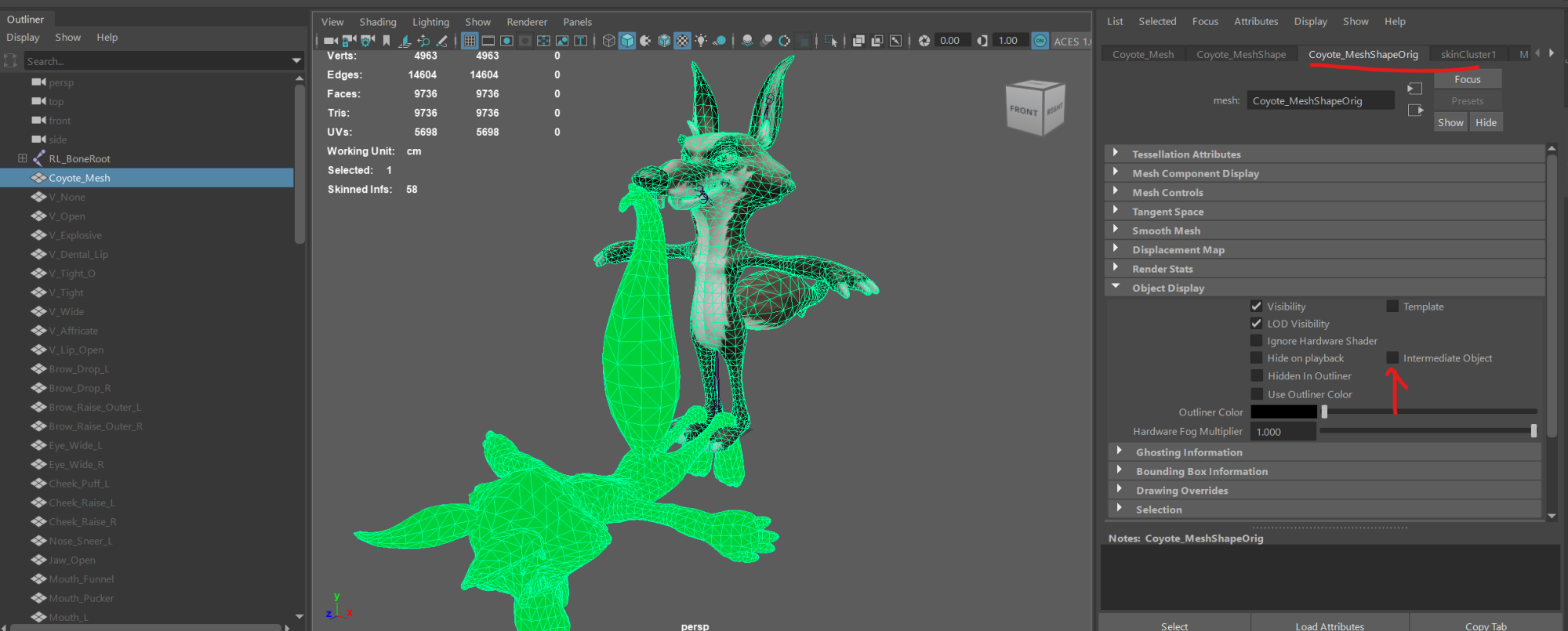1568x631 pixels.
Task: Open the Outliner search dropdown arrow
Action: click(296, 61)
